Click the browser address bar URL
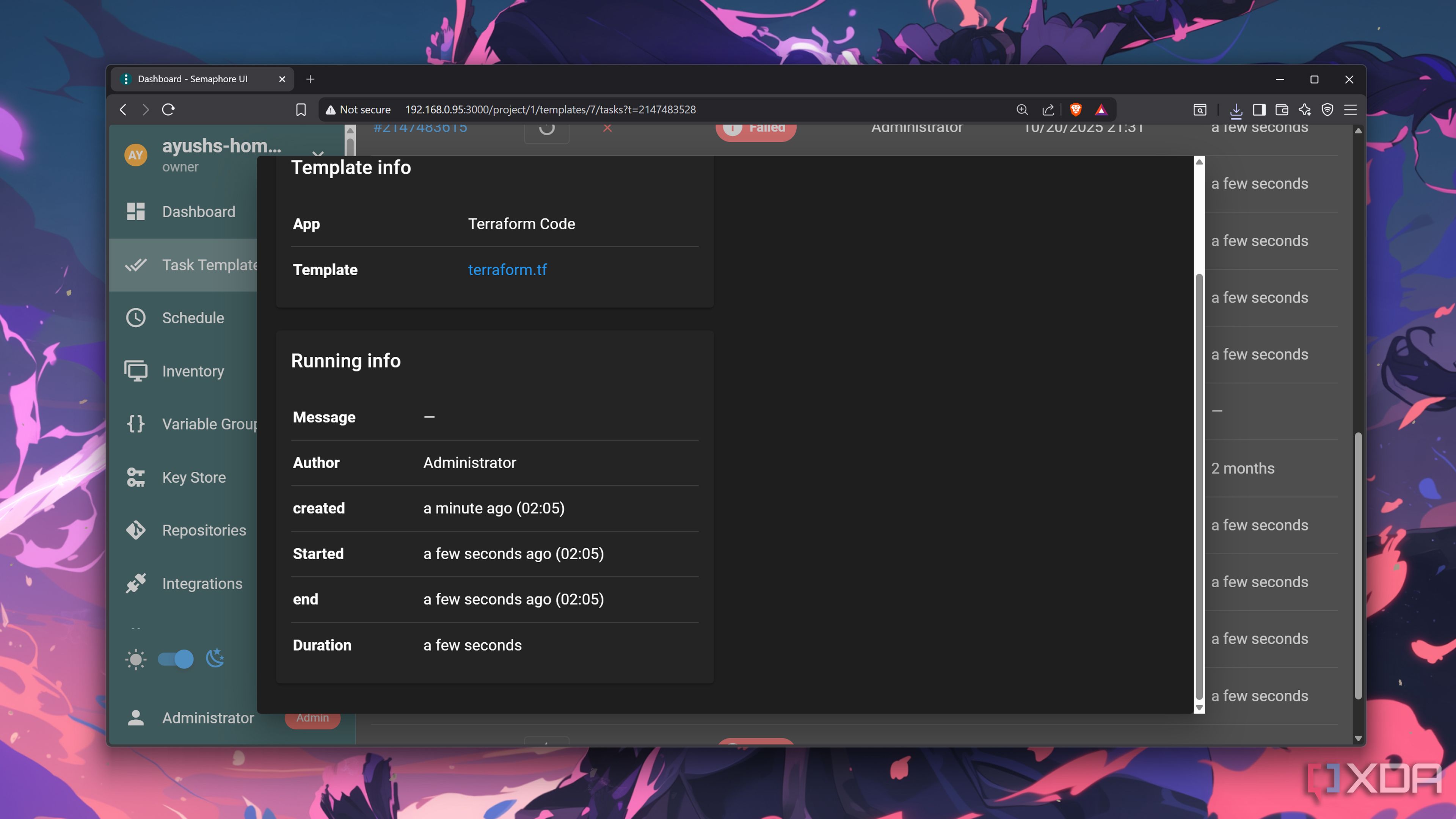 [x=550, y=110]
